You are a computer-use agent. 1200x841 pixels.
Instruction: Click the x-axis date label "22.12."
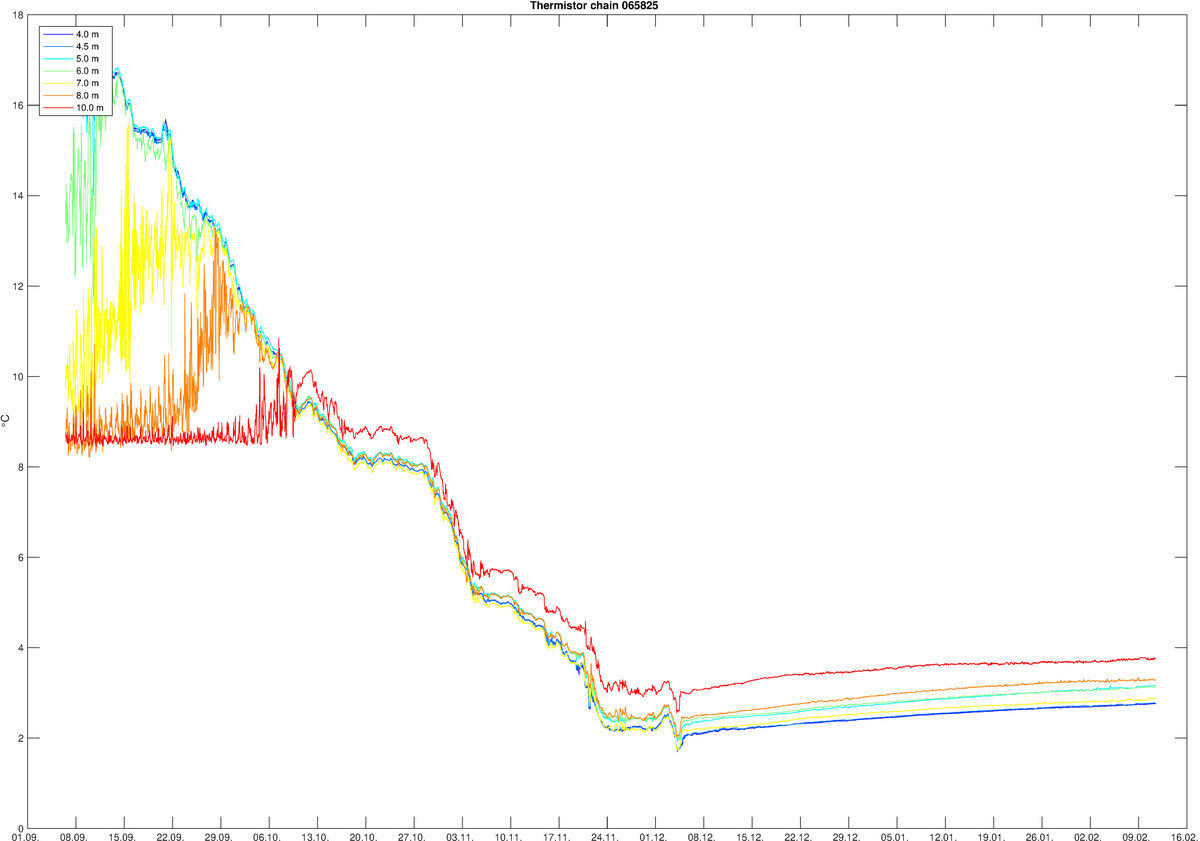pyautogui.click(x=798, y=835)
